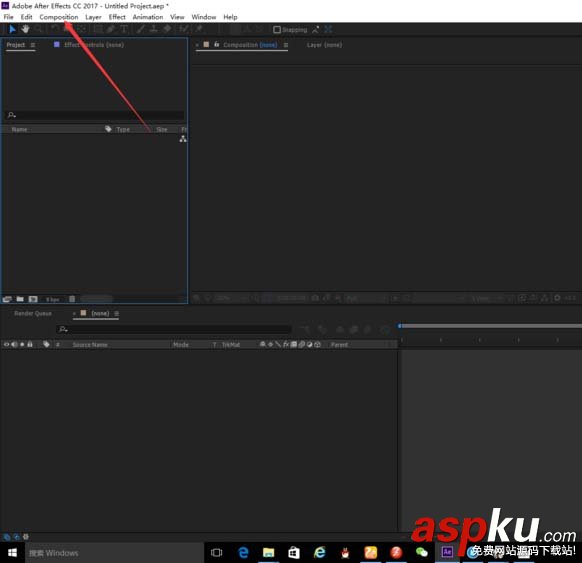Open the Window menu
Viewport: 582px width, 563px height.
click(x=204, y=17)
